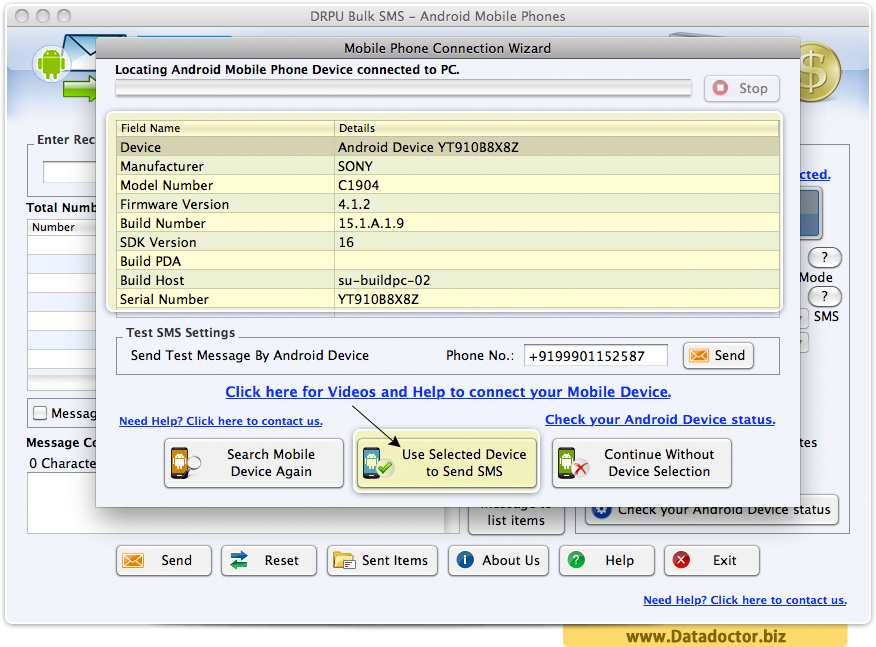
Task: Click the question mark button below Mode
Action: [825, 297]
